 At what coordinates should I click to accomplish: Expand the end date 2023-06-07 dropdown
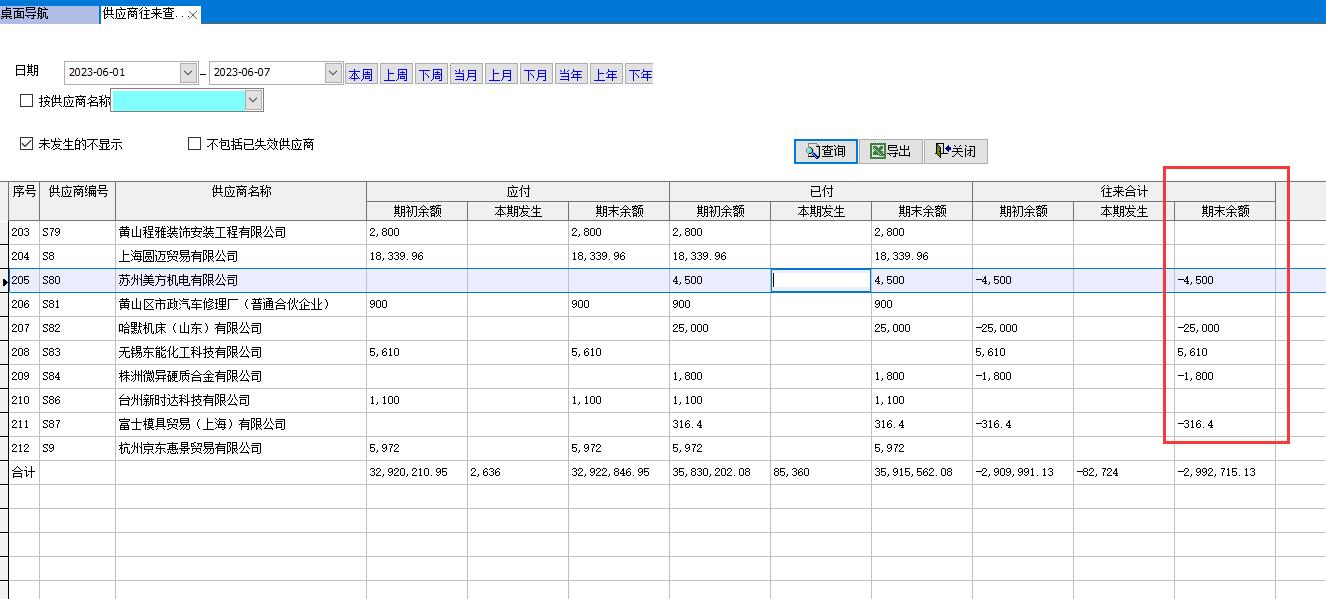click(x=333, y=73)
